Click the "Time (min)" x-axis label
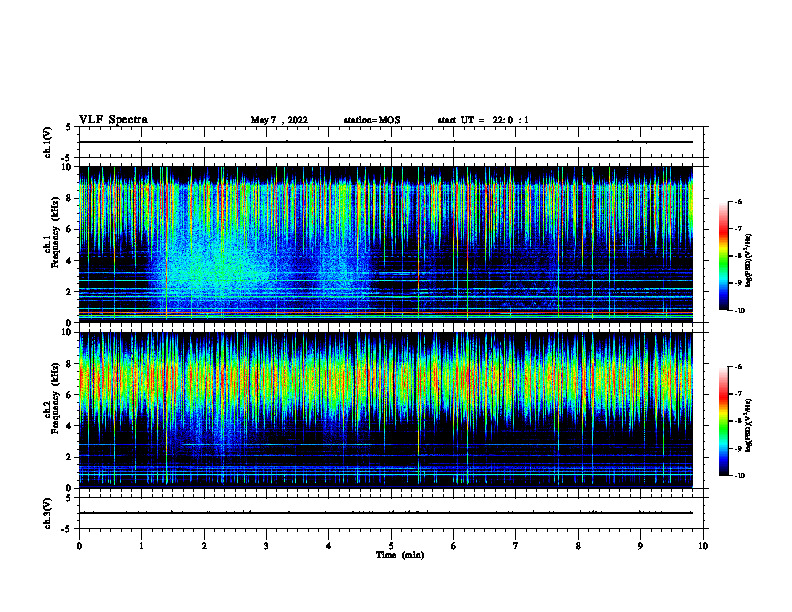Image resolution: width=792 pixels, height=612 pixels. point(400,555)
